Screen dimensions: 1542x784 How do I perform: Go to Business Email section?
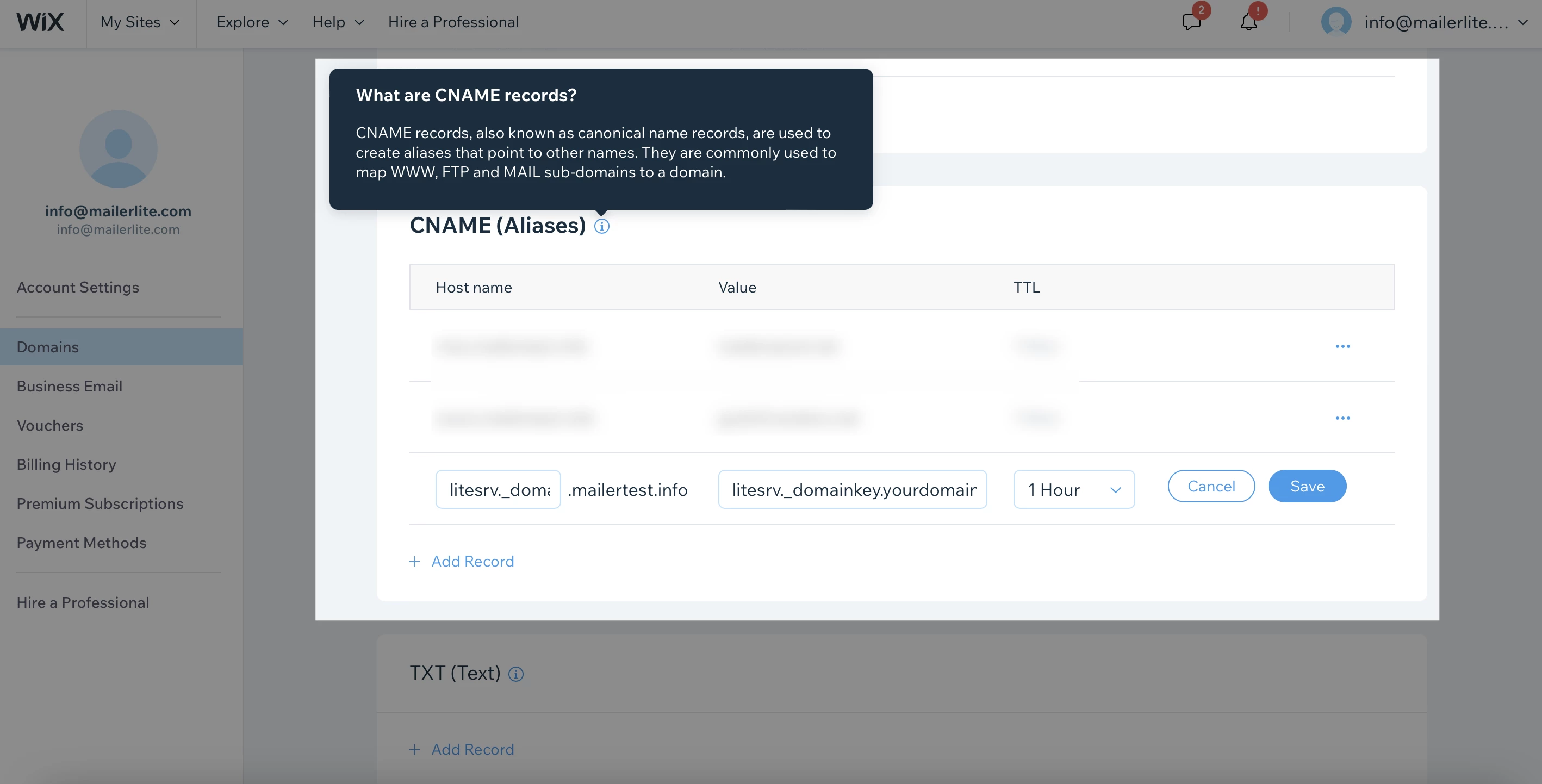[x=70, y=386]
